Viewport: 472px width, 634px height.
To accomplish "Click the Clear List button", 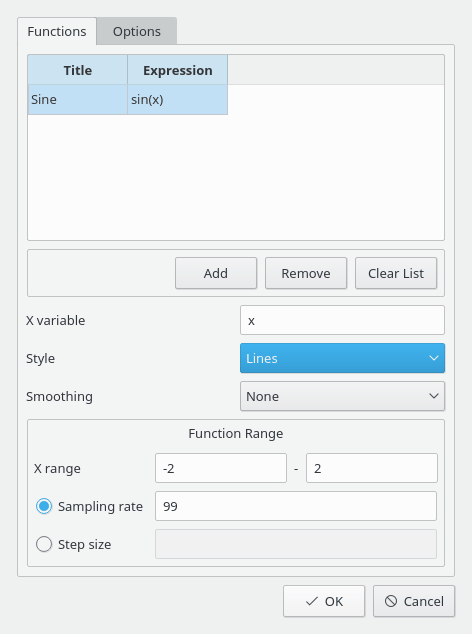I will pyautogui.click(x=396, y=273).
